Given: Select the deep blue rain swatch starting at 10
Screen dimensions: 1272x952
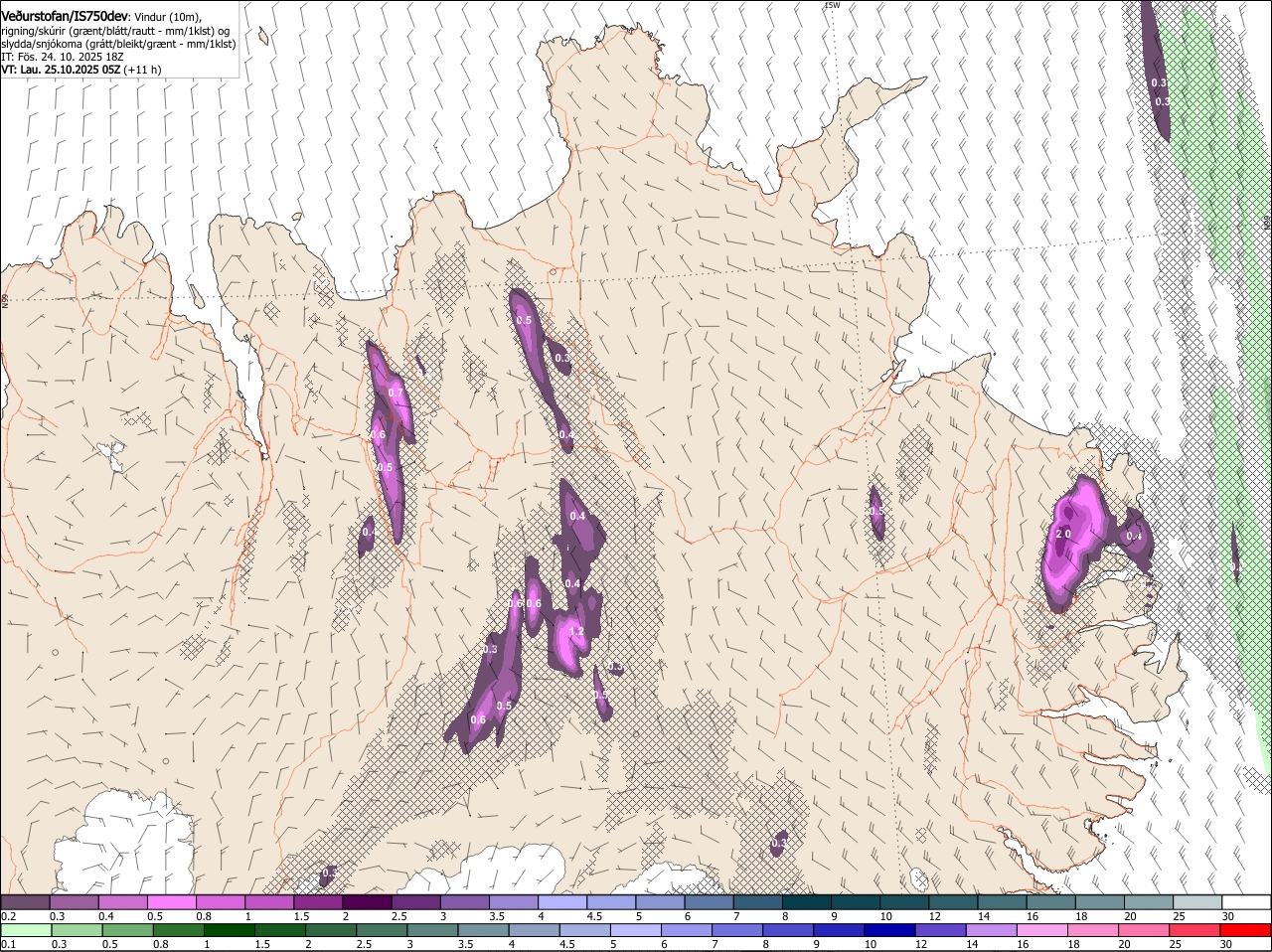Looking at the screenshot, I should coord(889,930).
